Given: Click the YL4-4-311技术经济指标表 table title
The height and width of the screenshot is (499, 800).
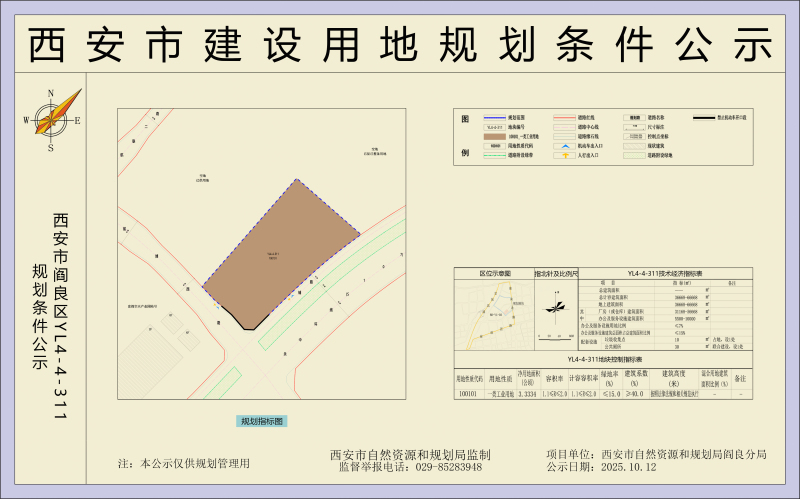Looking at the screenshot, I should [664, 273].
